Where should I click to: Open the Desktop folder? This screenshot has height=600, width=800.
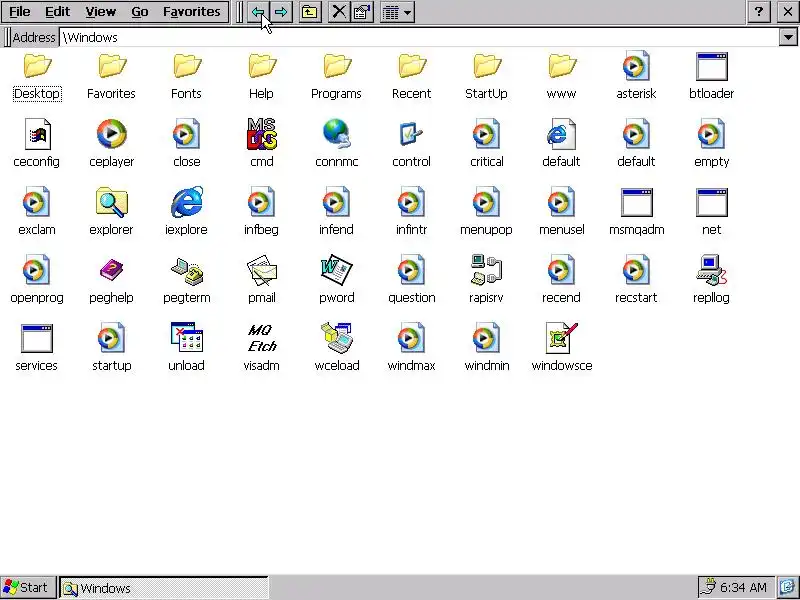(x=37, y=66)
